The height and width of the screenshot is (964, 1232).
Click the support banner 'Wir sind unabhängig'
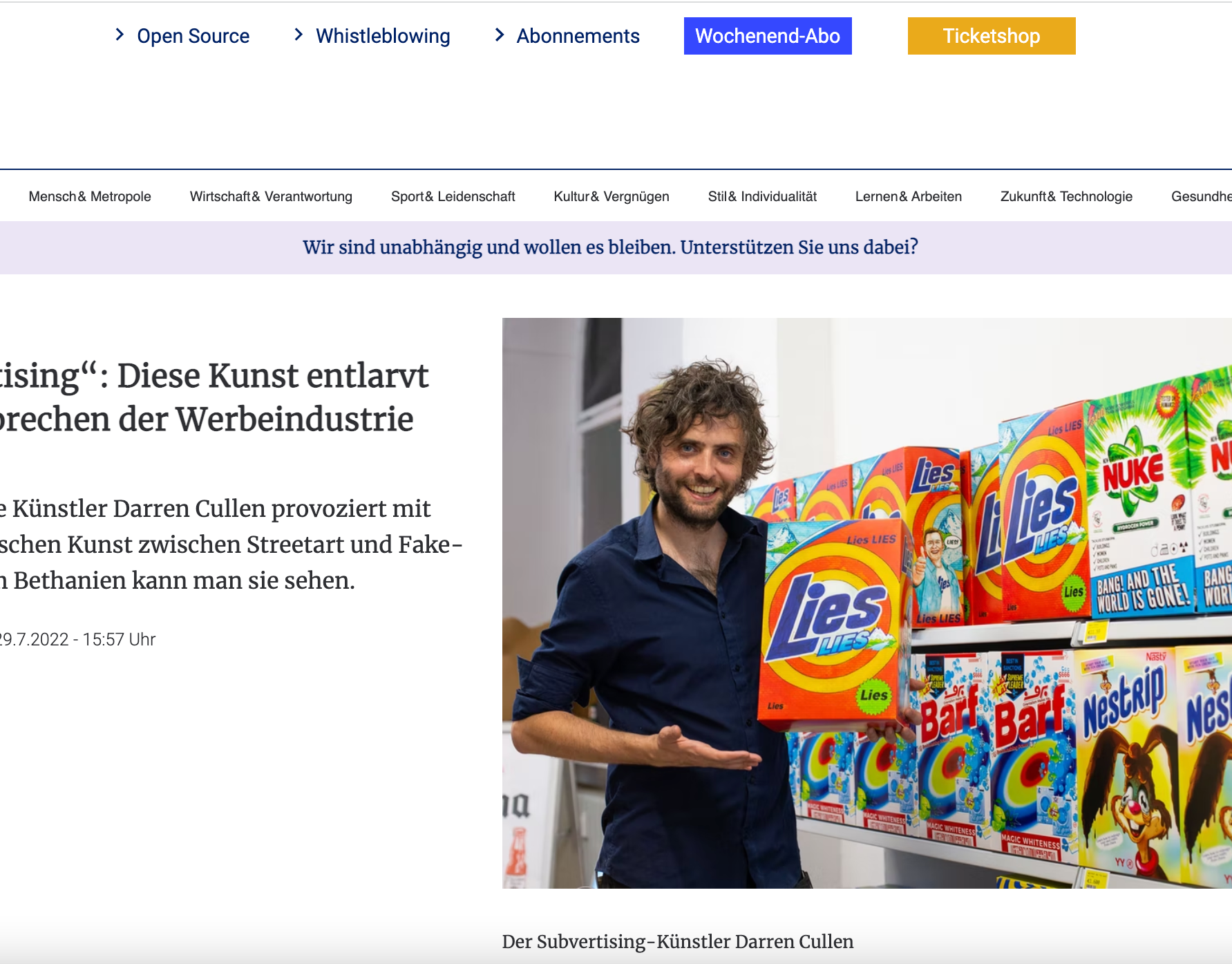pos(610,247)
